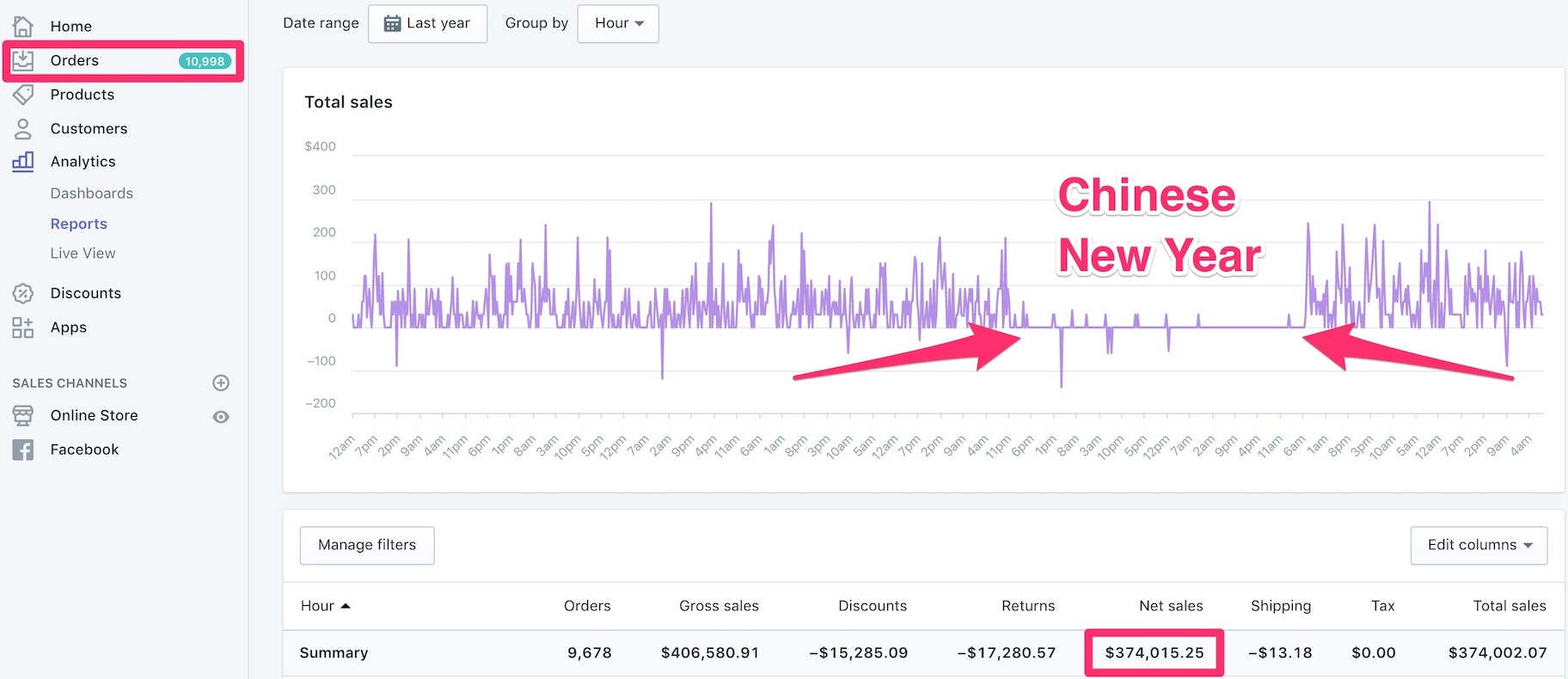Click the Orders inbox icon
The image size is (1568, 679).
(x=23, y=60)
